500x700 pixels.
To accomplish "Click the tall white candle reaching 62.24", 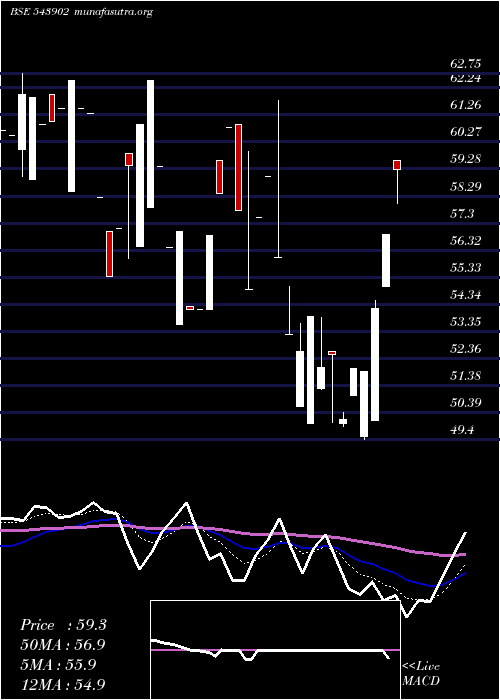I will [150, 144].
